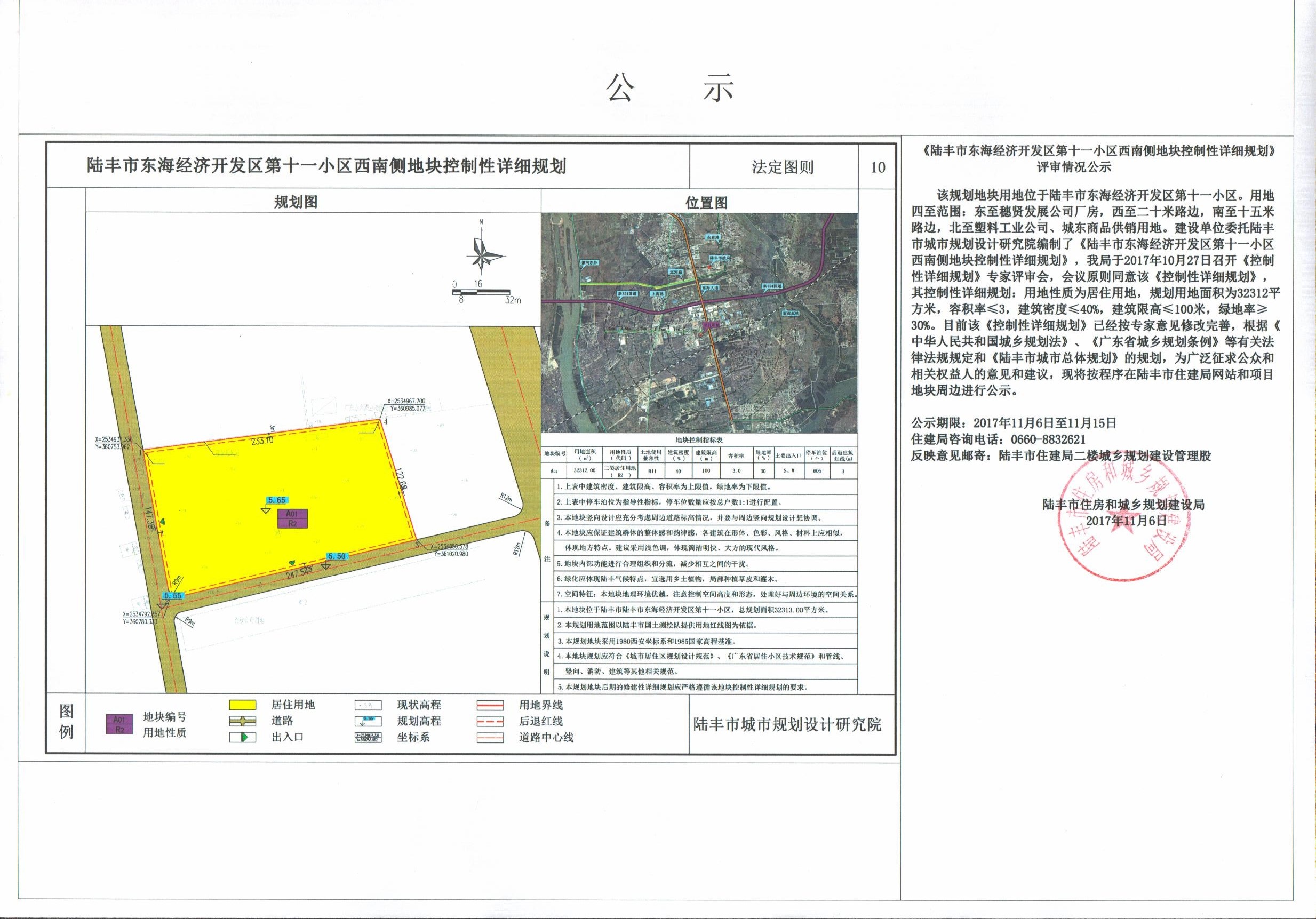The width and height of the screenshot is (1316, 919).
Task: Click the 陆丰市住房和城乡规划建设局 signature
Action: pyautogui.click(x=1123, y=505)
